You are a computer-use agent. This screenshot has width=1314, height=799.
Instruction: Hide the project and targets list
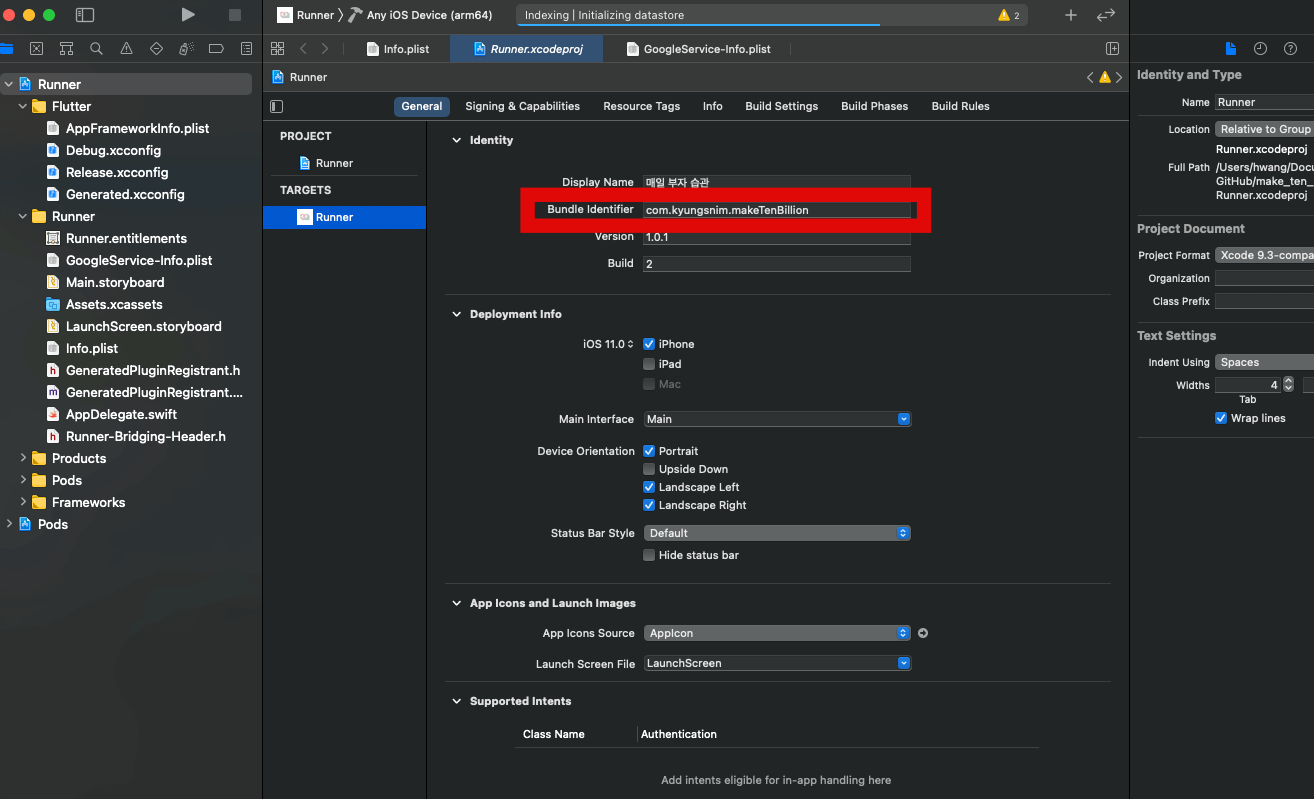pos(277,106)
